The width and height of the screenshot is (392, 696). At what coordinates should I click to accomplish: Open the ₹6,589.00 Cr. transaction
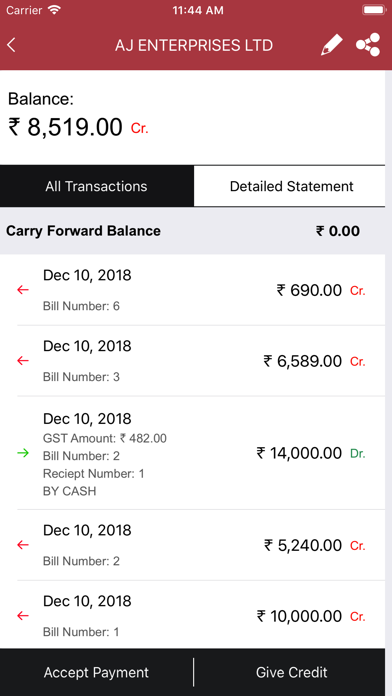pyautogui.click(x=193, y=361)
